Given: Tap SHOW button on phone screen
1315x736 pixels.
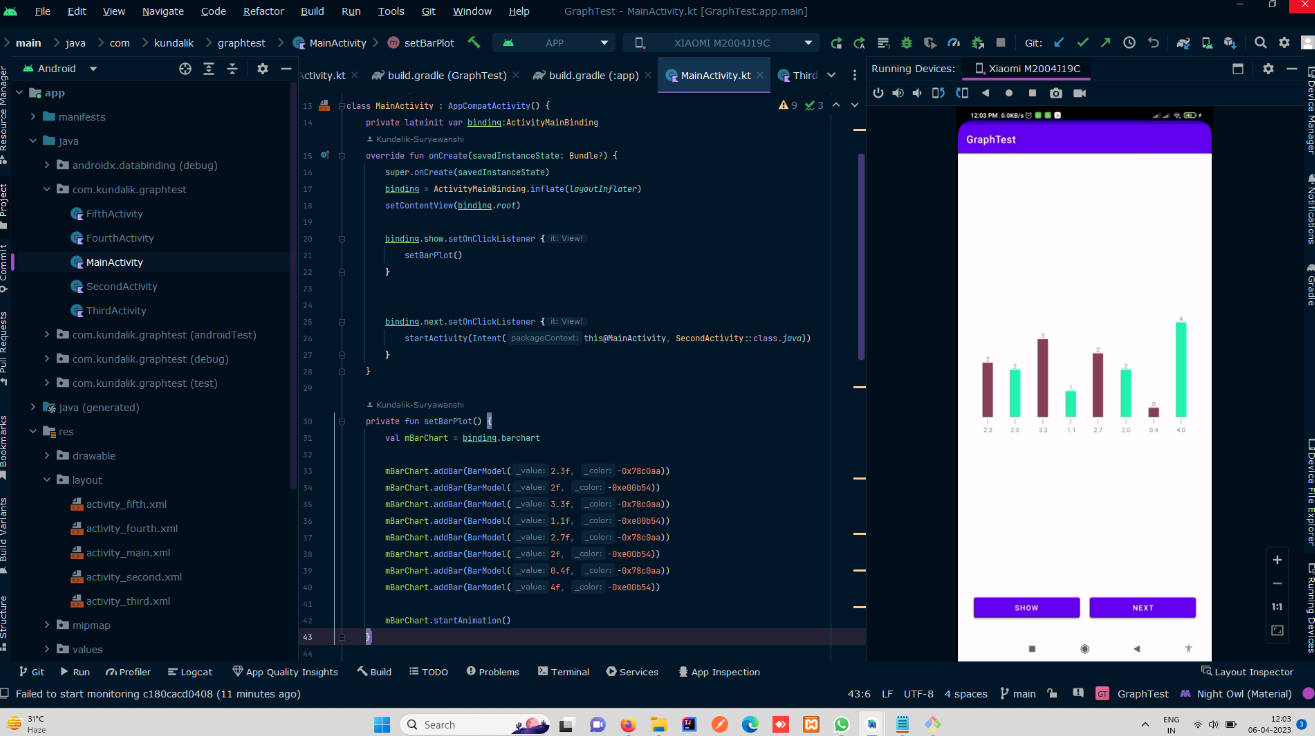Looking at the screenshot, I should (1026, 608).
